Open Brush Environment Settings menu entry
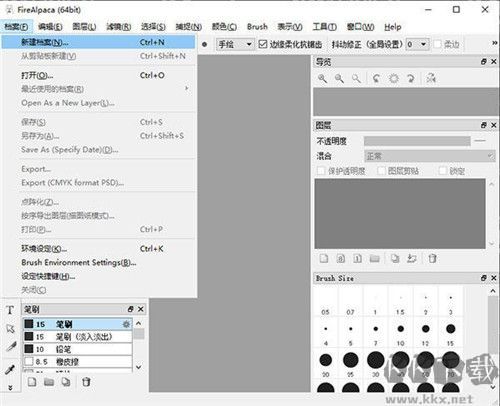Viewport: 500px width, 406px height. click(98, 263)
